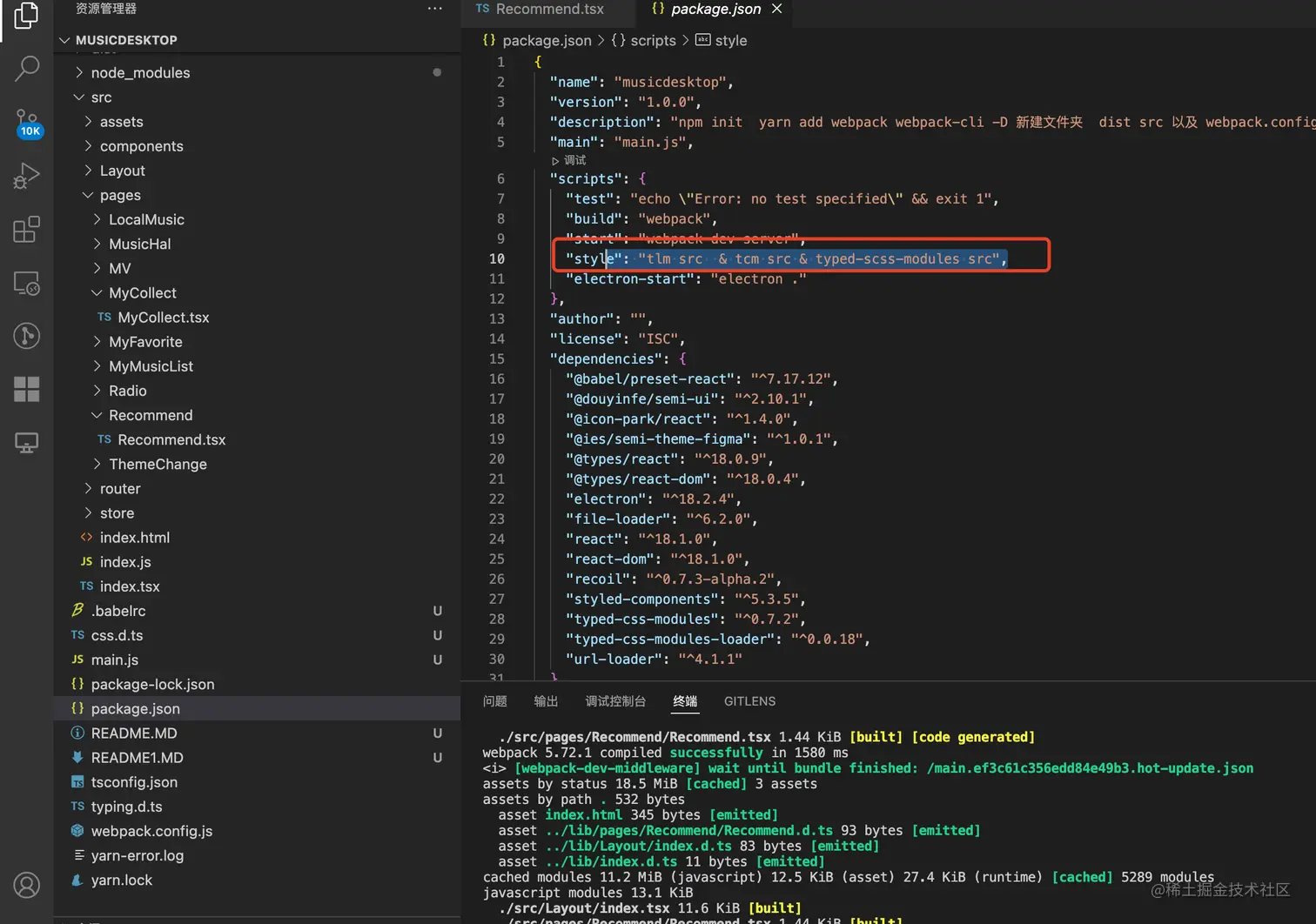Open the monitor icon in activity bar
Image resolution: width=1316 pixels, height=924 pixels.
27,443
